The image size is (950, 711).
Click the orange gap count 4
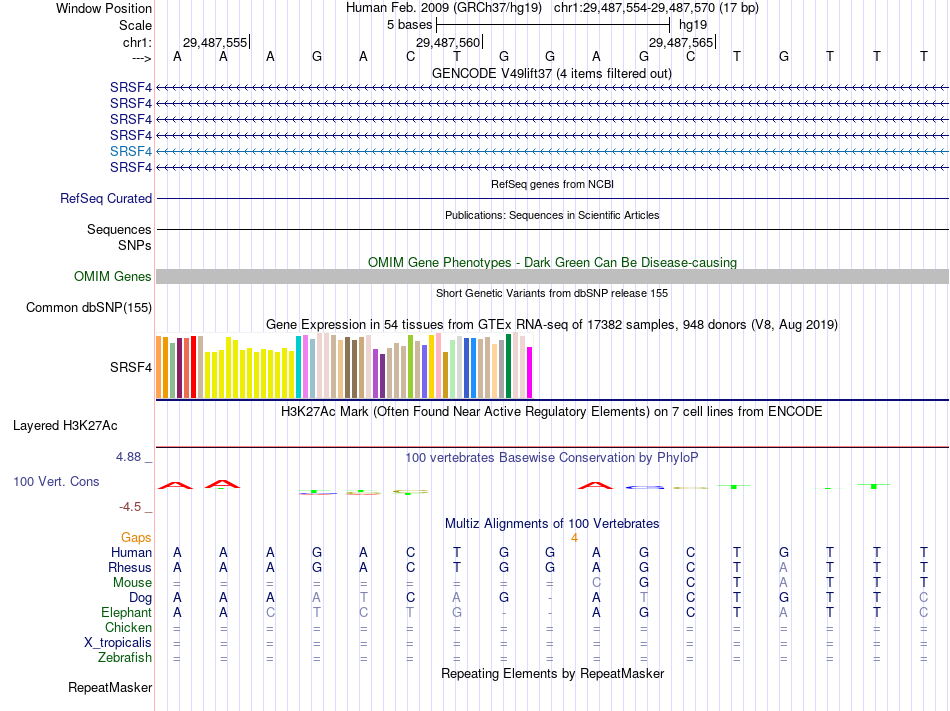pyautogui.click(x=574, y=538)
